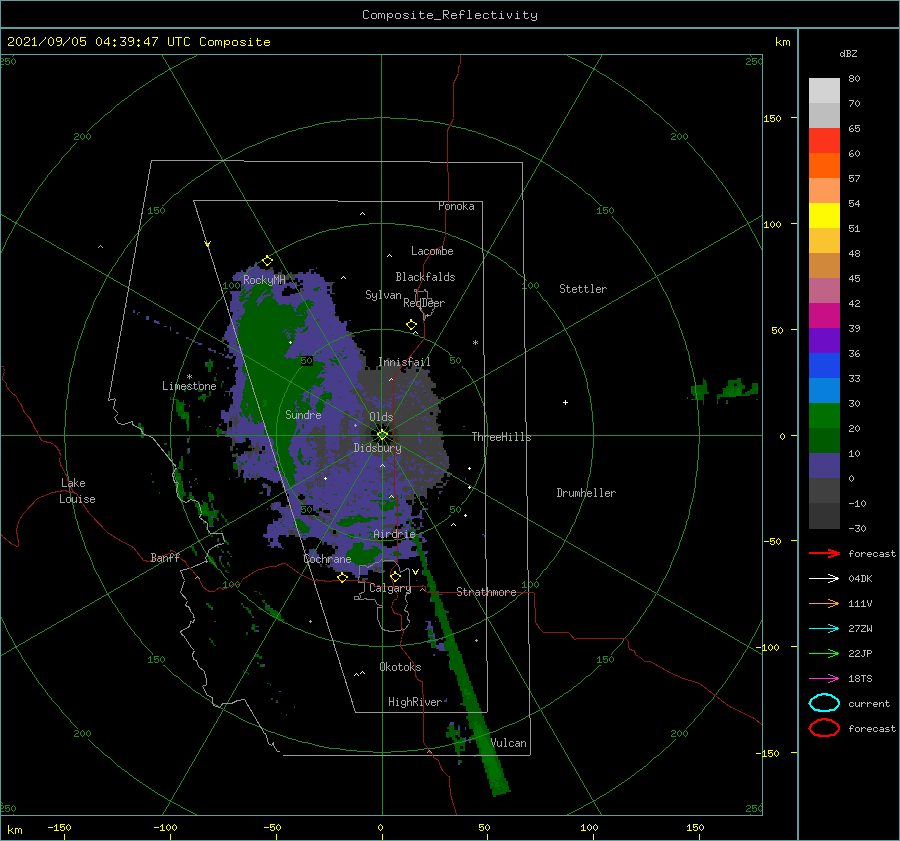Pick the slate purple 10 dBZ swatch
The height and width of the screenshot is (841, 900).
pos(824,466)
